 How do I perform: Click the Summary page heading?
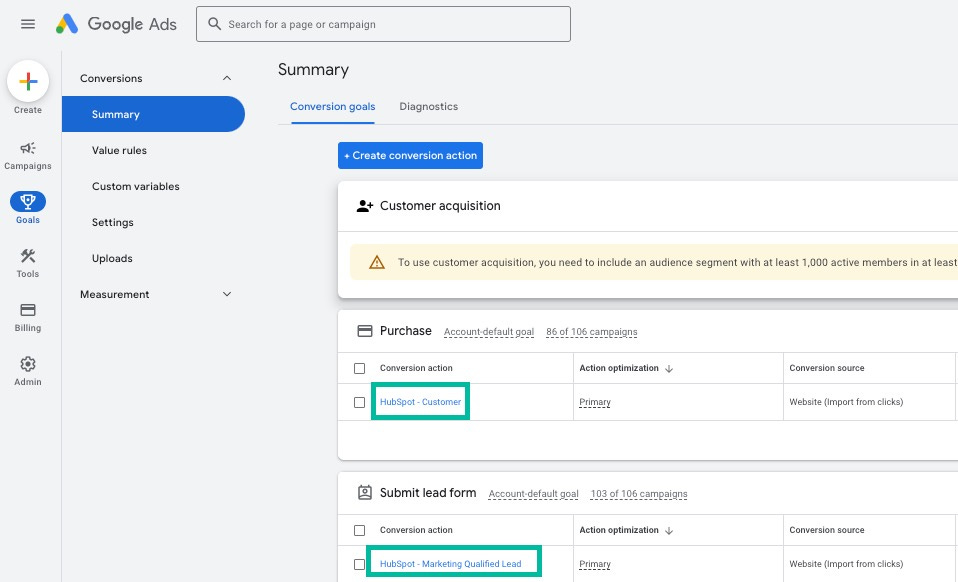click(x=313, y=70)
